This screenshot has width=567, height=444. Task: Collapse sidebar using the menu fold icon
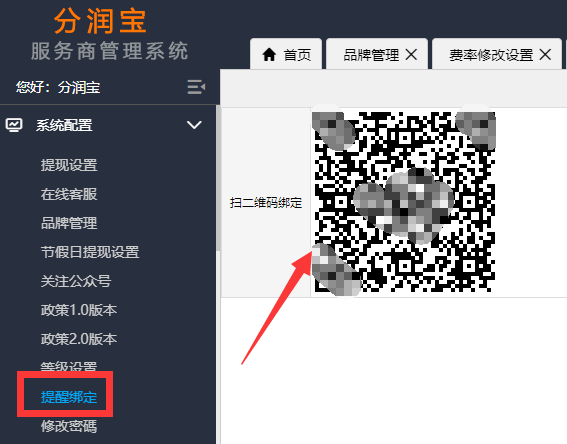[x=196, y=87]
